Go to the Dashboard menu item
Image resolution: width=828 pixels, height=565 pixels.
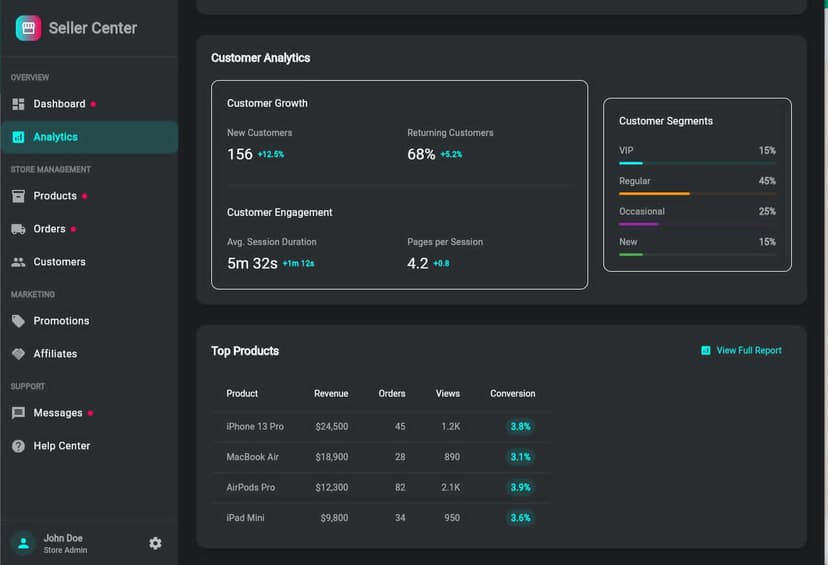click(59, 104)
